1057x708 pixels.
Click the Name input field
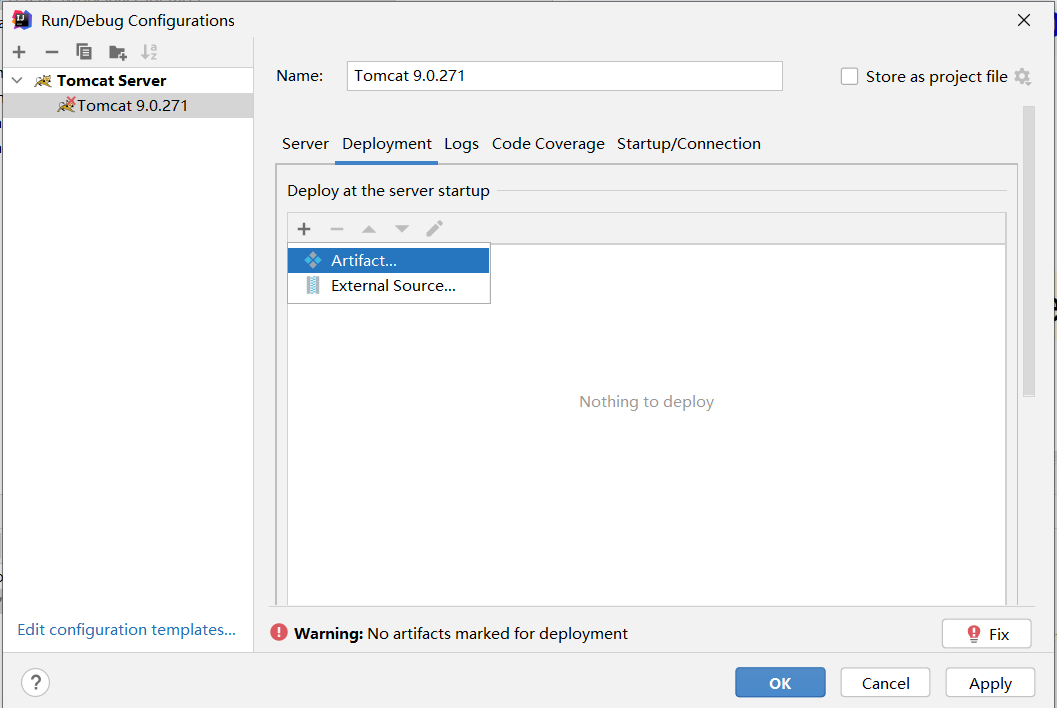(564, 76)
